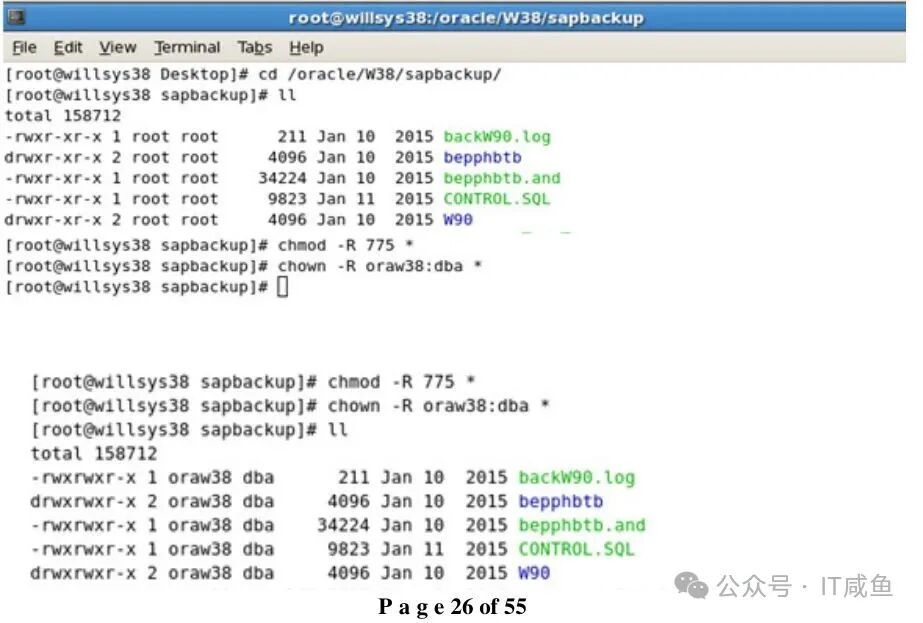Click 'chmod -R 775 *' in lower terminal capture
This screenshot has width=923, height=623.
[401, 382]
